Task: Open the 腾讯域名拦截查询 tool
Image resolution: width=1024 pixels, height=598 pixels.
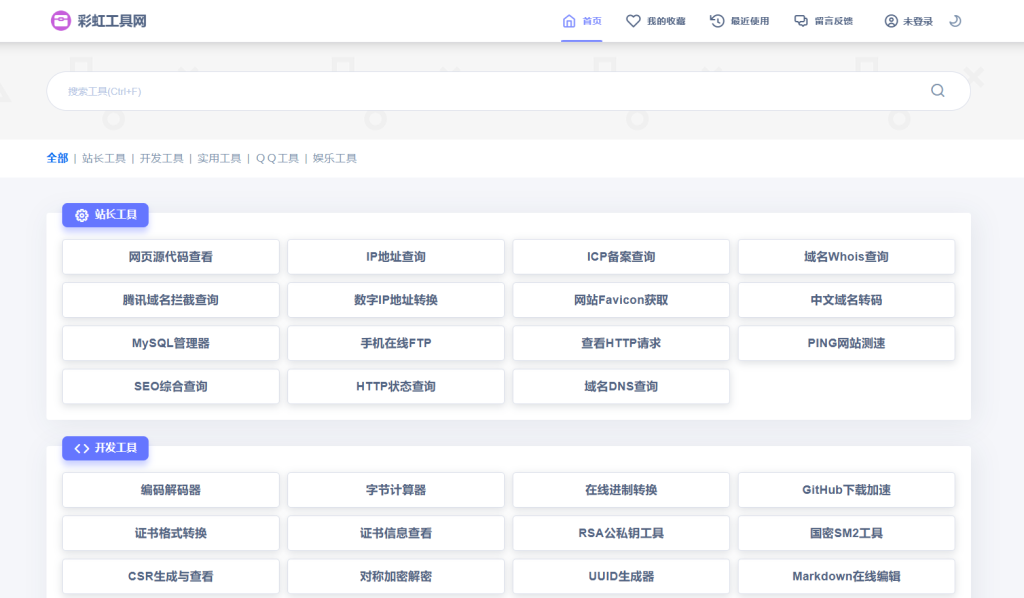Action: pos(170,300)
